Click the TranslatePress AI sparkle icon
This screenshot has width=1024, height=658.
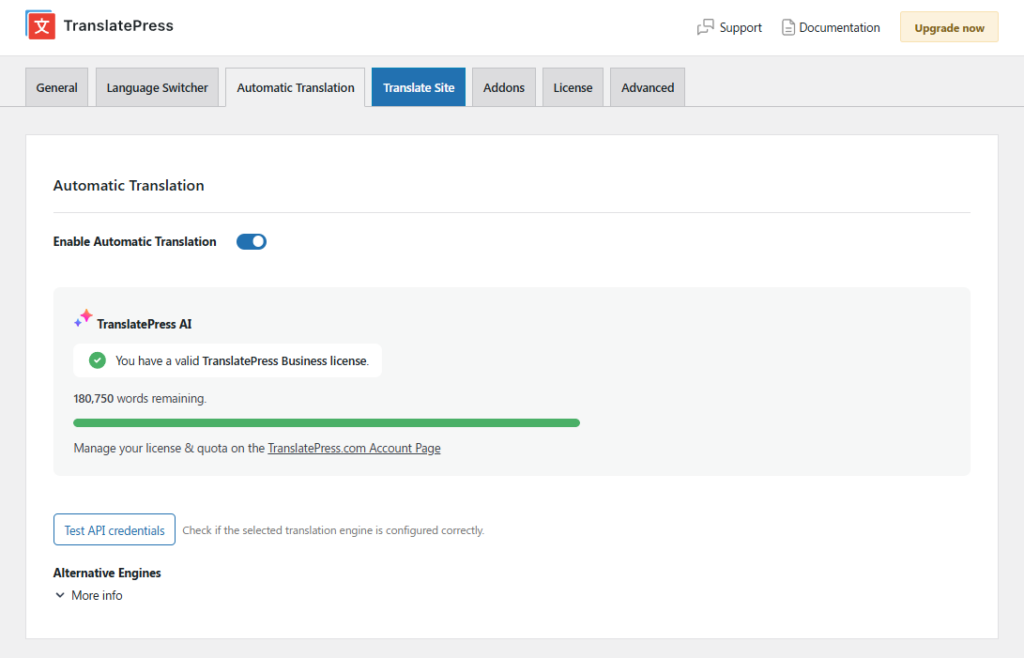83,318
